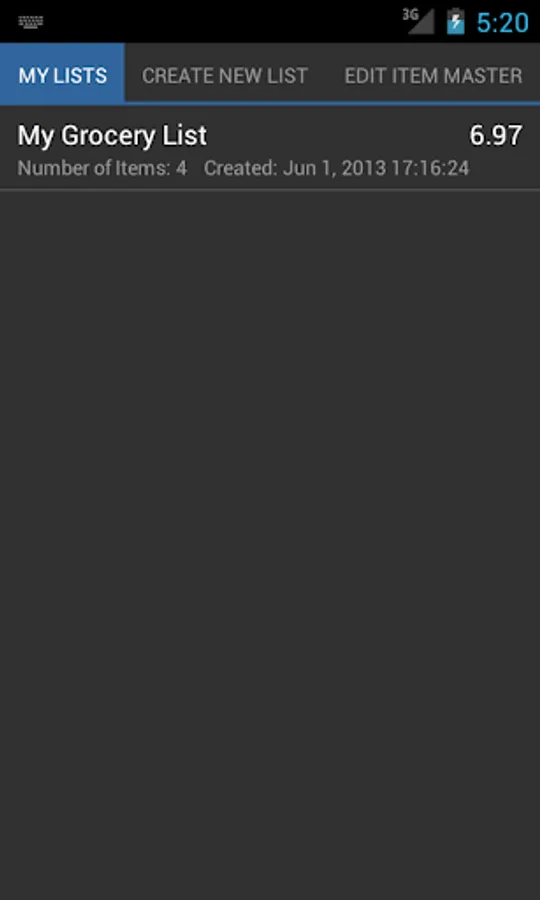Switch to the MY LISTS tab
Viewport: 540px width, 900px height.
coord(63,75)
